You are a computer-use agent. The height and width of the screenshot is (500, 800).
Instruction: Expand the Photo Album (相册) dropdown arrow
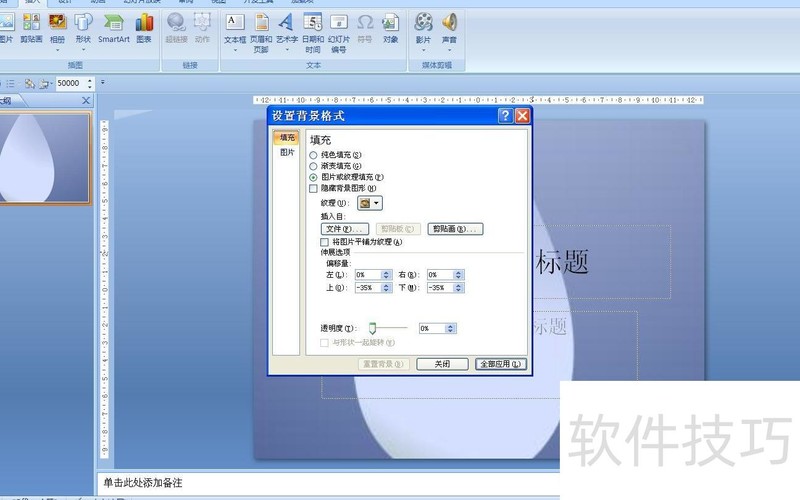tap(58, 50)
